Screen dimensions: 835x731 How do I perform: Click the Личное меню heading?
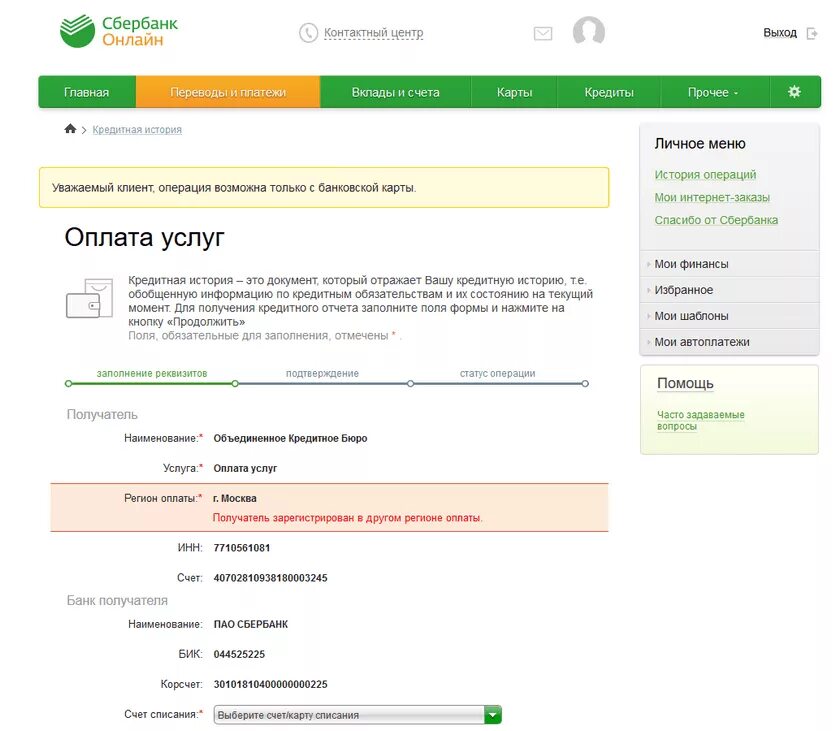click(700, 144)
